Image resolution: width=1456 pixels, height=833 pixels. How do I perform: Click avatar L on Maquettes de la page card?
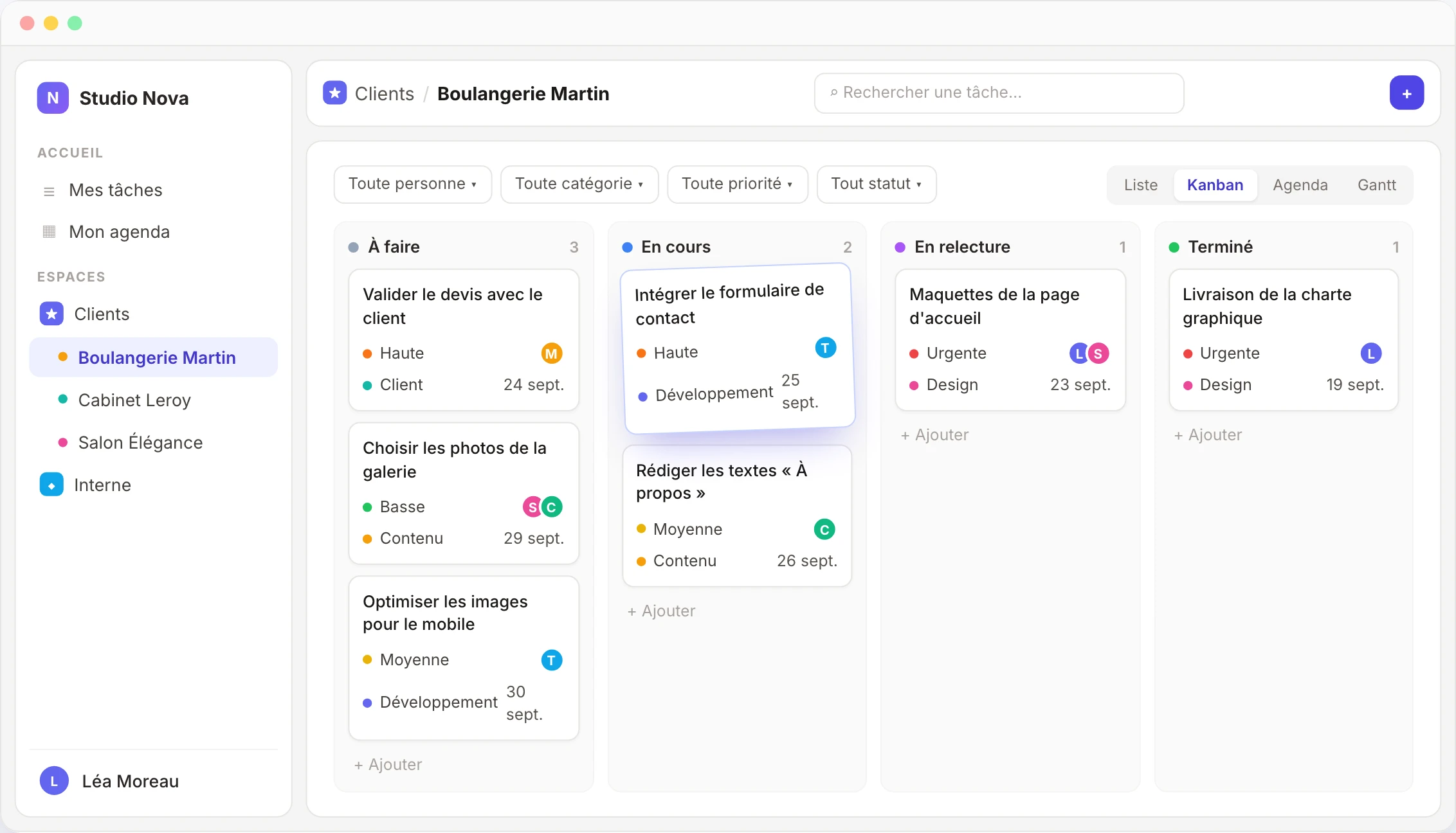(x=1079, y=354)
